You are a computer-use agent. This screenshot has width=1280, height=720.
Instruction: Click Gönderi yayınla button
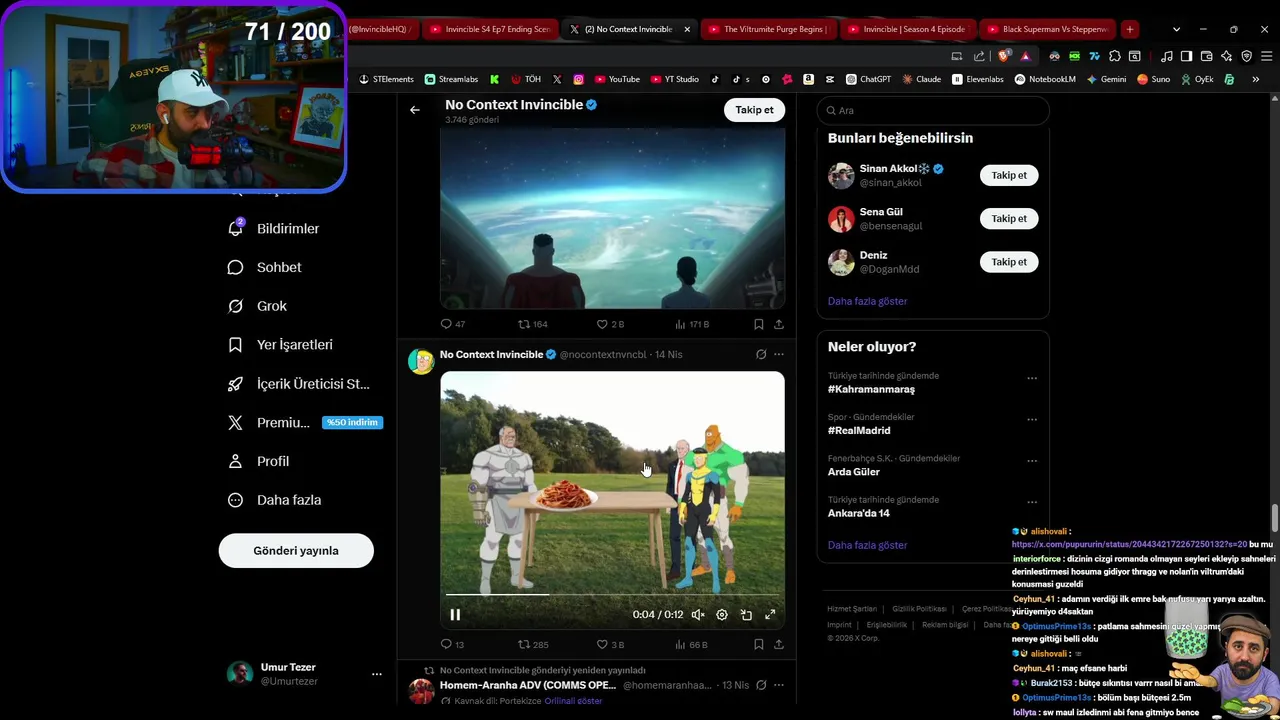[296, 551]
